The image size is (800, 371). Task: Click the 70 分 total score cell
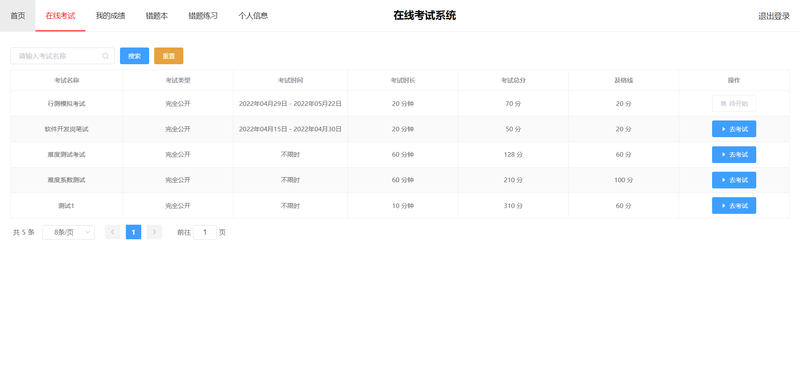click(x=513, y=104)
